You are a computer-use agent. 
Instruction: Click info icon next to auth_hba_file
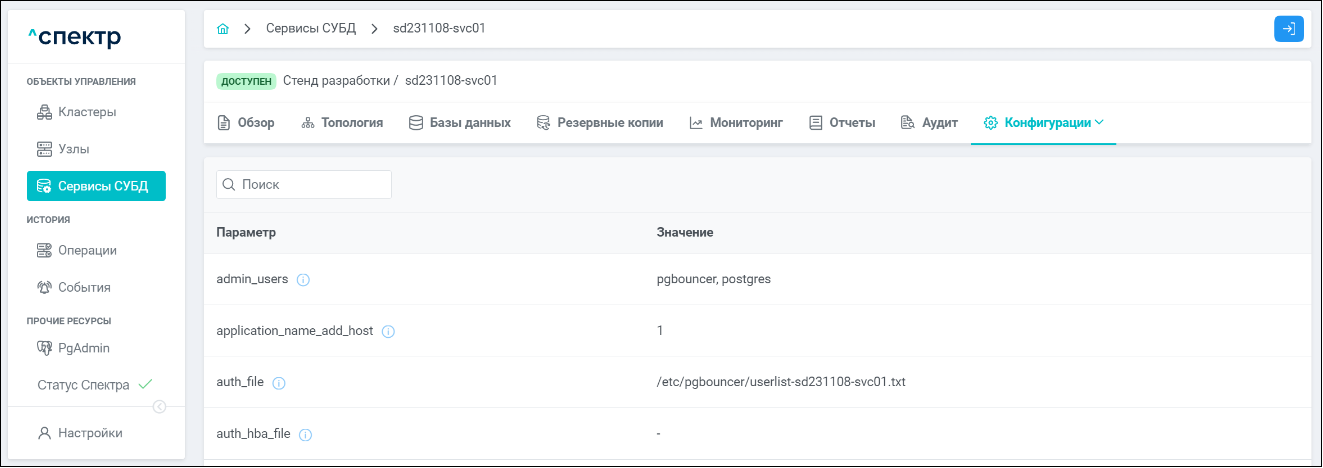(306, 435)
